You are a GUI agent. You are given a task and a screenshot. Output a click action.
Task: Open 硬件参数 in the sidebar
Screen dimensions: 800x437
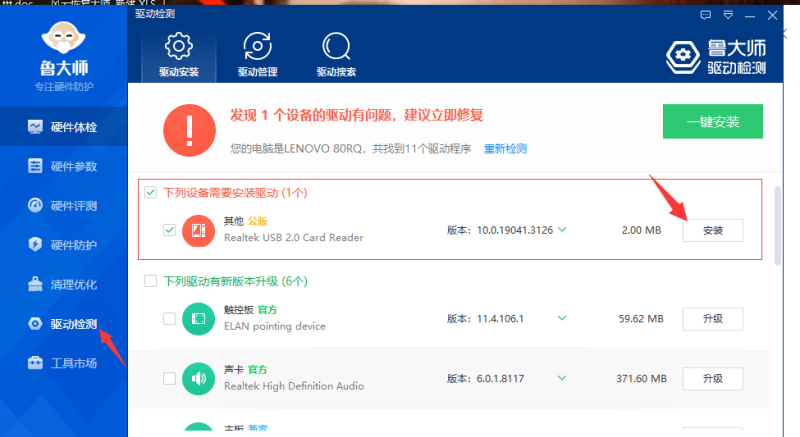click(63, 166)
